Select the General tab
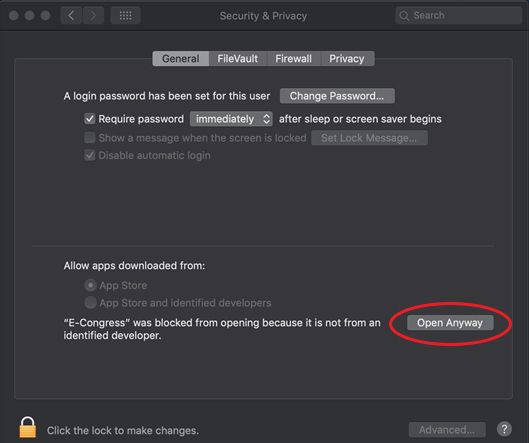529x443 pixels. tap(181, 59)
